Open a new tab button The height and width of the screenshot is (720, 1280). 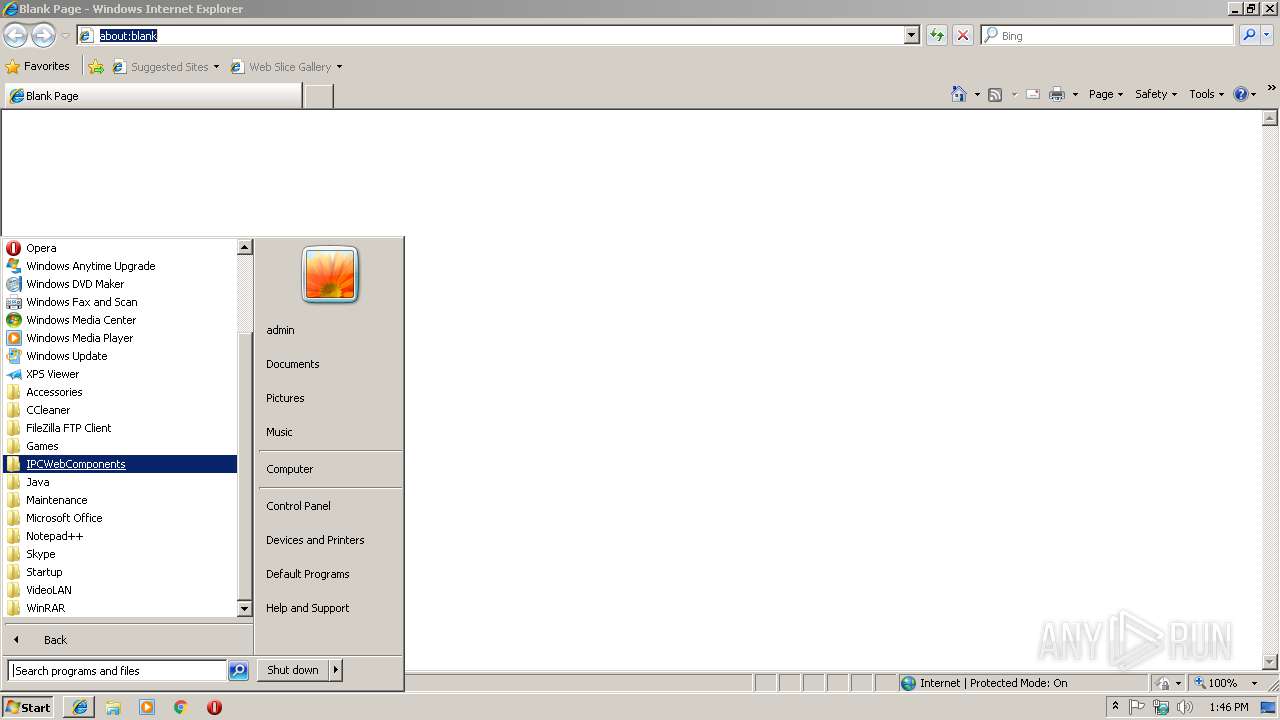tap(318, 96)
